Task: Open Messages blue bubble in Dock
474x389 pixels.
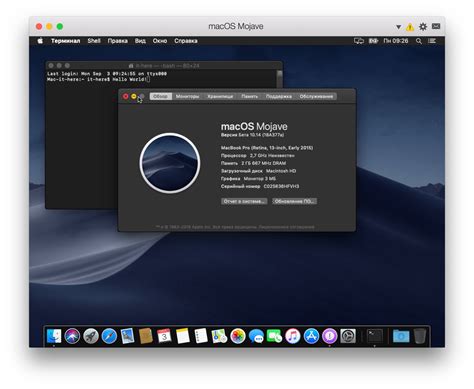Action: point(256,336)
